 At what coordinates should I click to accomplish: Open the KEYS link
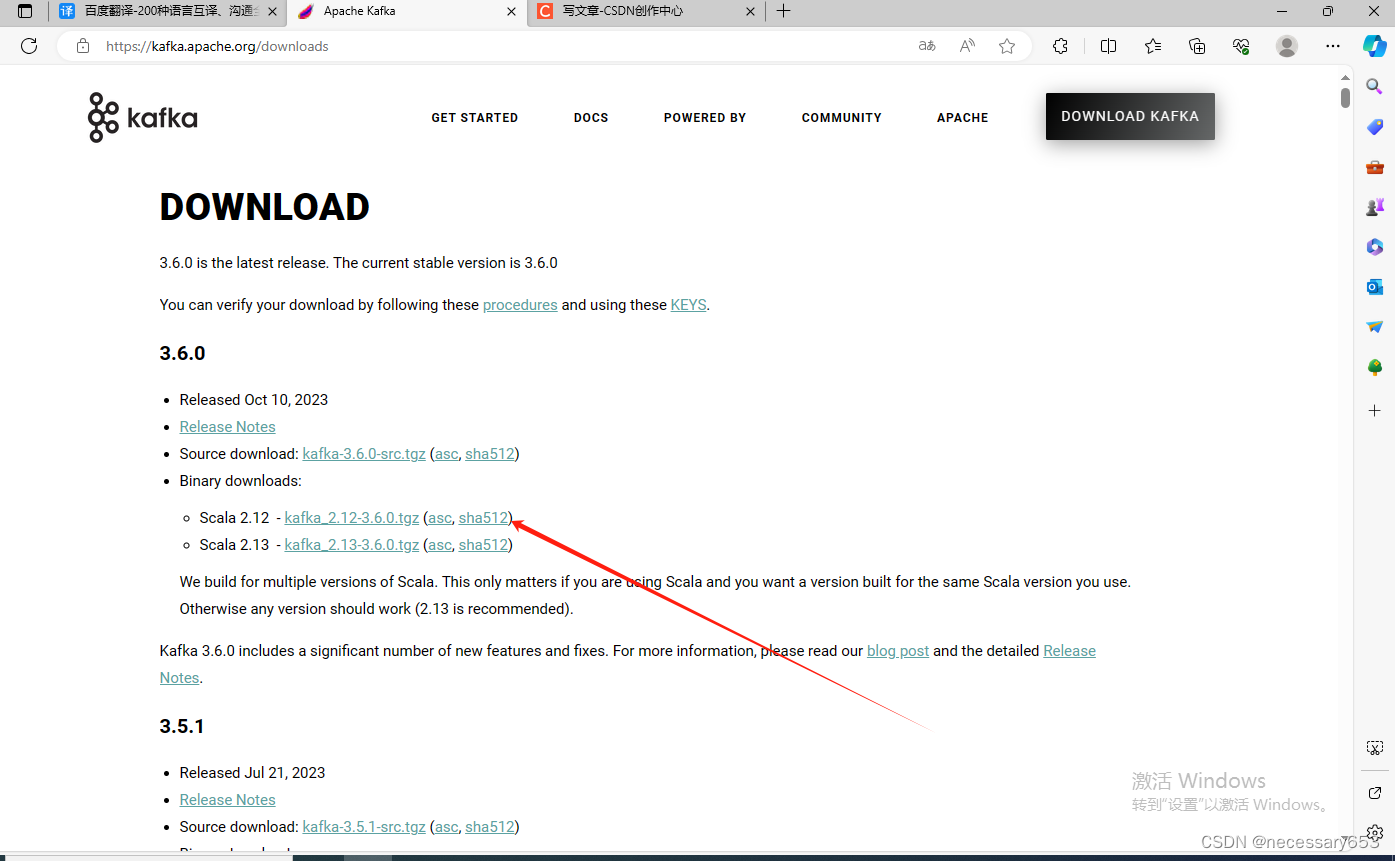click(x=688, y=305)
